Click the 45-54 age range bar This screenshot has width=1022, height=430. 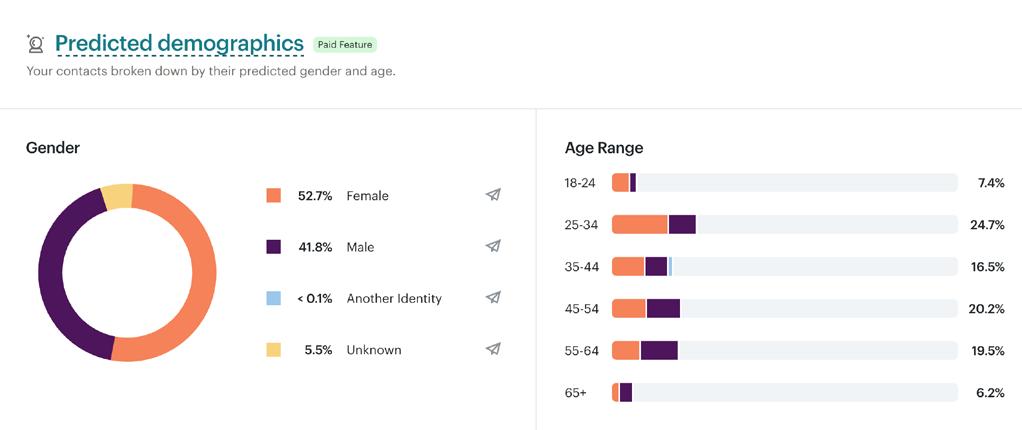[x=784, y=308]
